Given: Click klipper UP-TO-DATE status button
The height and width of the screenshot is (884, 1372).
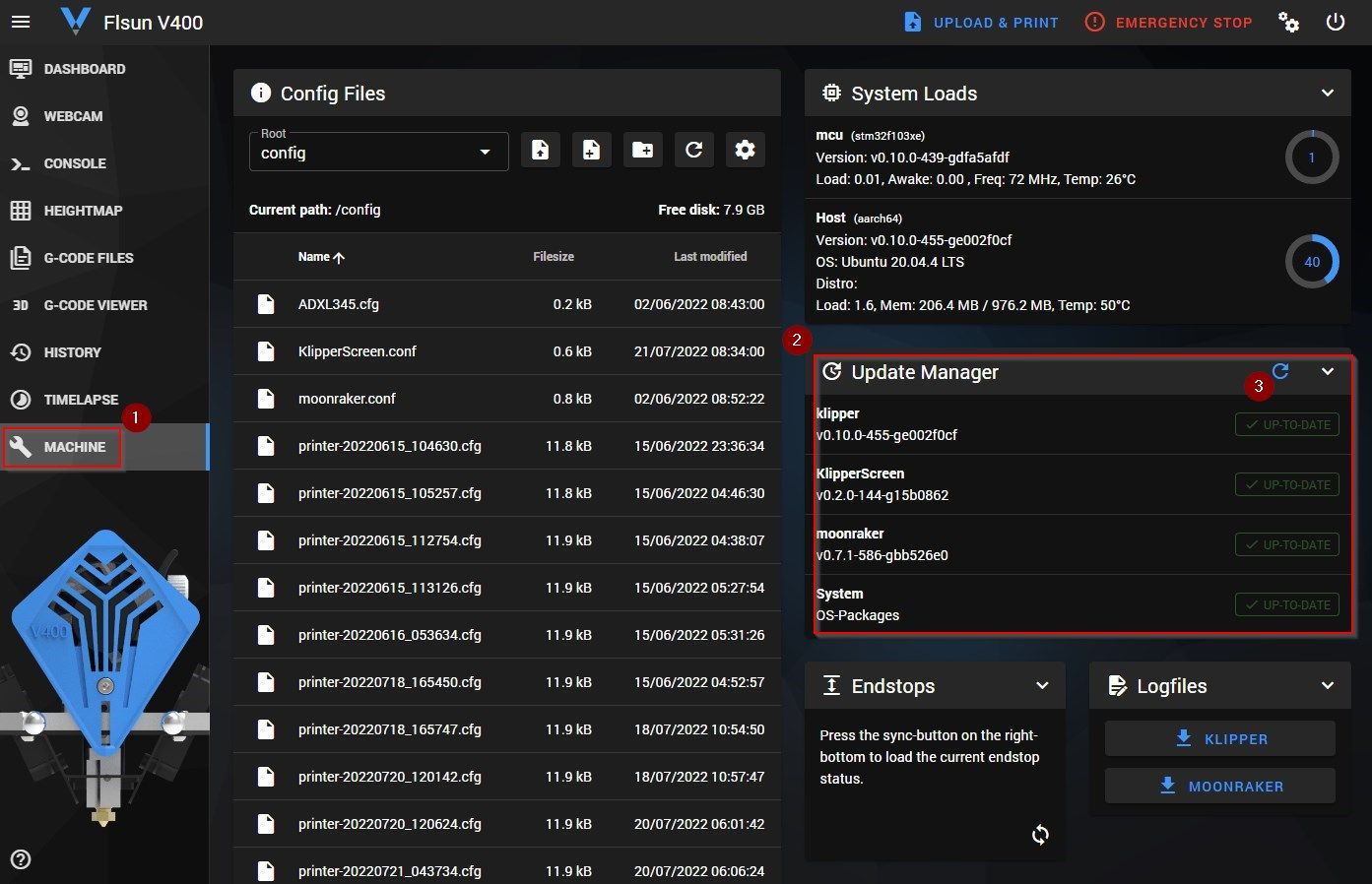Looking at the screenshot, I should [1287, 424].
